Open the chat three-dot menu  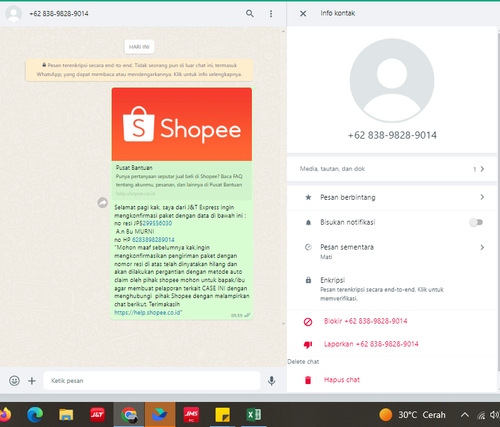pyautogui.click(x=271, y=13)
